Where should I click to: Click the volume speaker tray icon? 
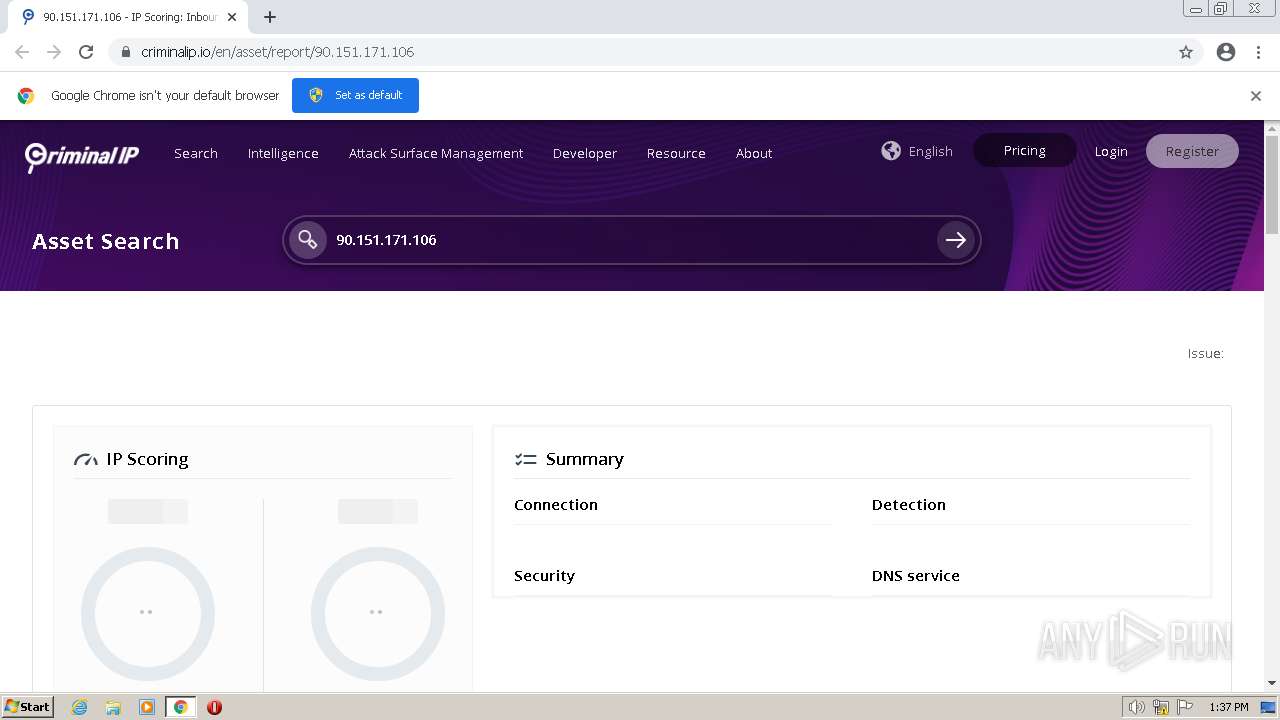click(x=1137, y=707)
